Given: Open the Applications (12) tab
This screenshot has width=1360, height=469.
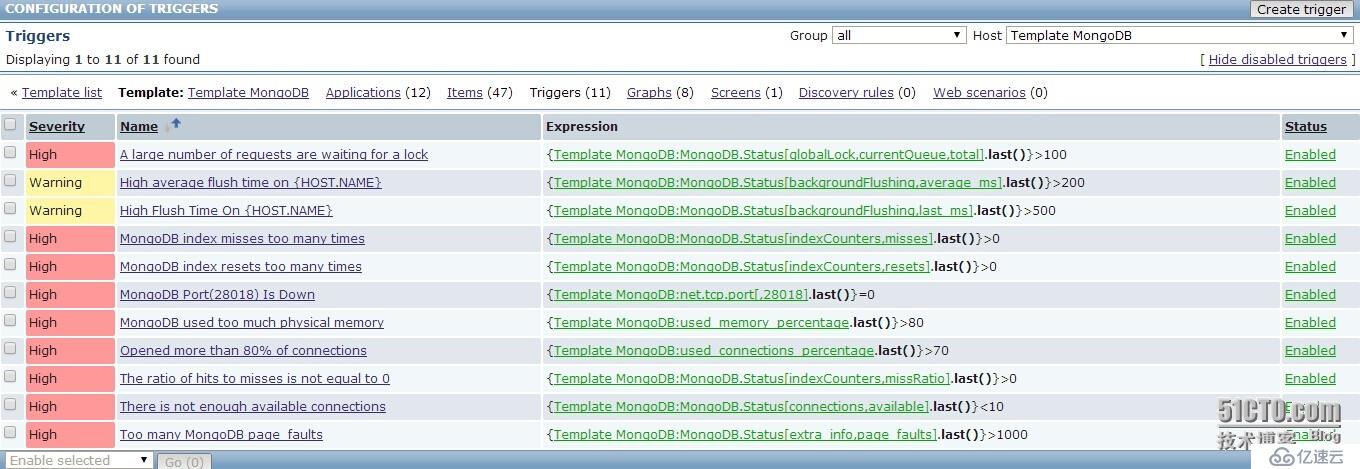Looking at the screenshot, I should click(x=363, y=92).
